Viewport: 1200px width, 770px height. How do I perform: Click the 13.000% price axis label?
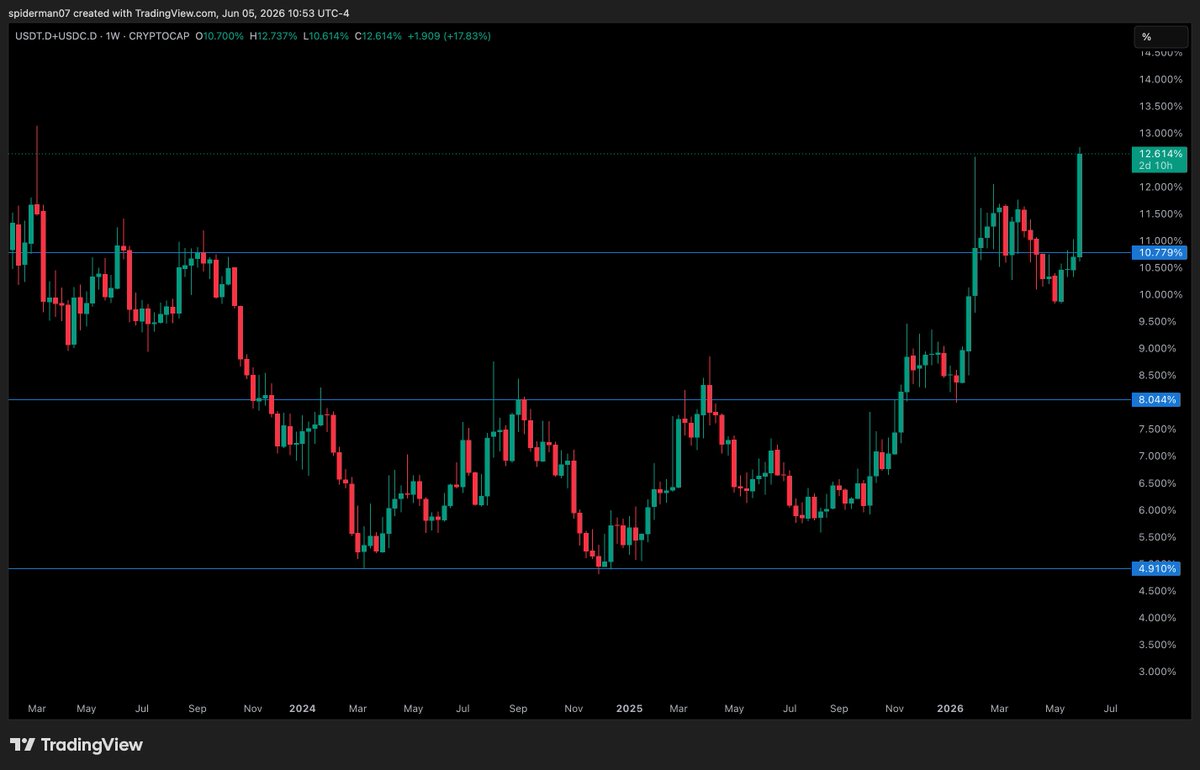[1162, 133]
